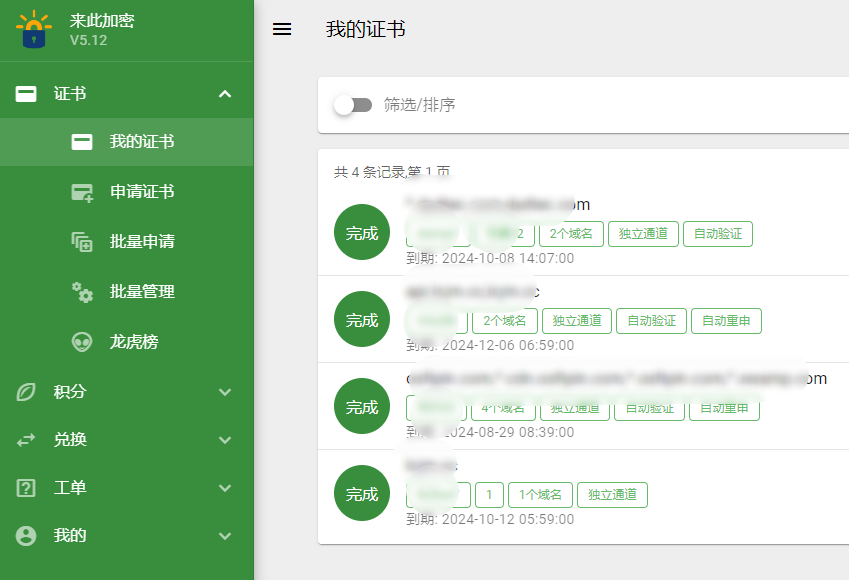Viewport: 849px width, 580px height.
Task: Click expiry text 2024-12-06 06:59:00
Action: pyautogui.click(x=508, y=346)
